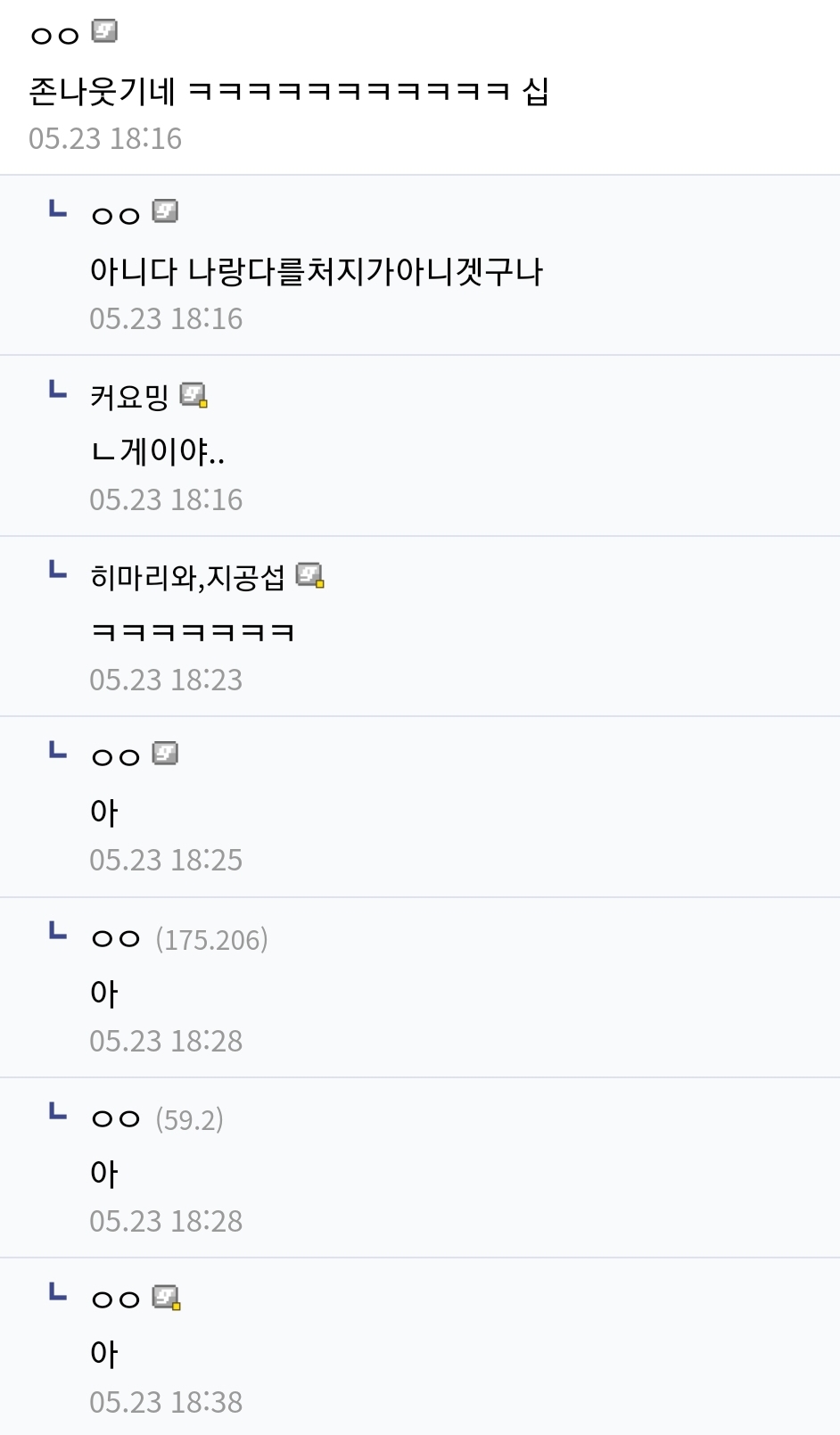Click the top comment starting with 존나웃기네
The width and height of the screenshot is (840, 1435).
tap(288, 90)
